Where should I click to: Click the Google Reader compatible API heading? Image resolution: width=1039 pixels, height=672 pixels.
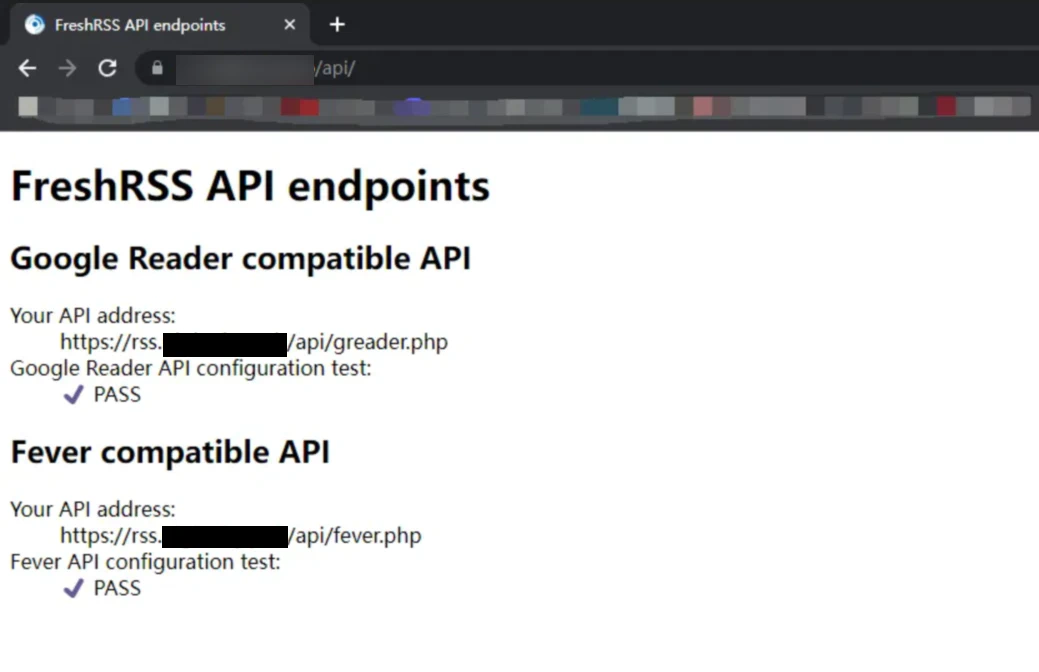(240, 258)
